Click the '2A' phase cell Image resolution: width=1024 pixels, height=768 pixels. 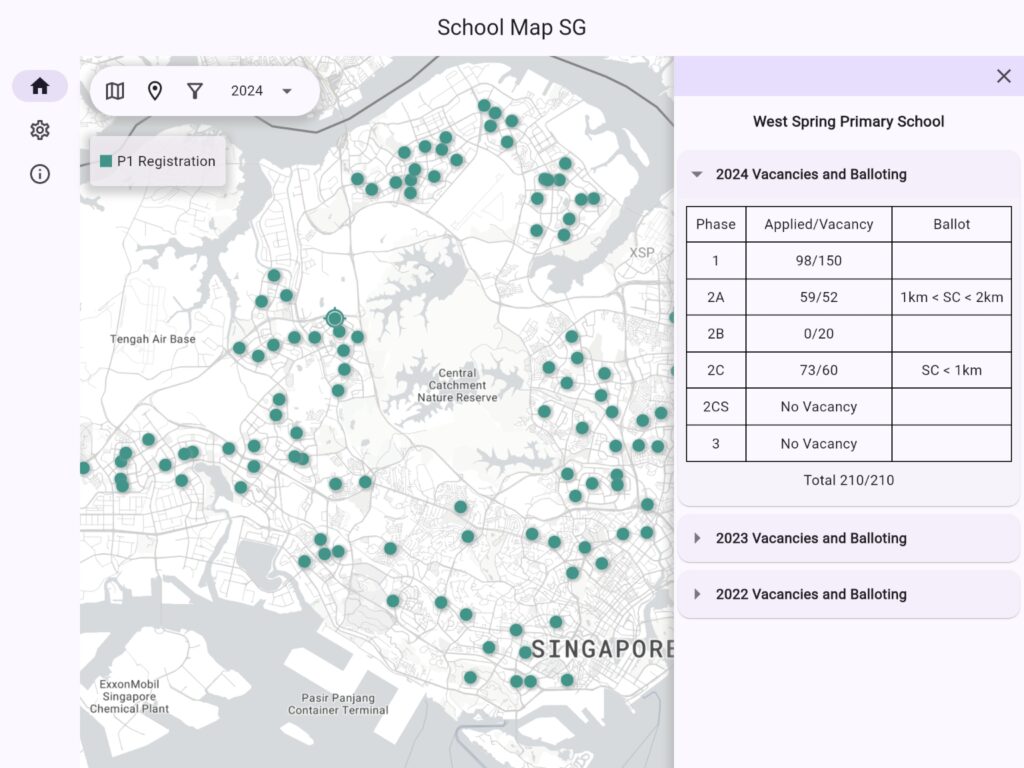(716, 297)
